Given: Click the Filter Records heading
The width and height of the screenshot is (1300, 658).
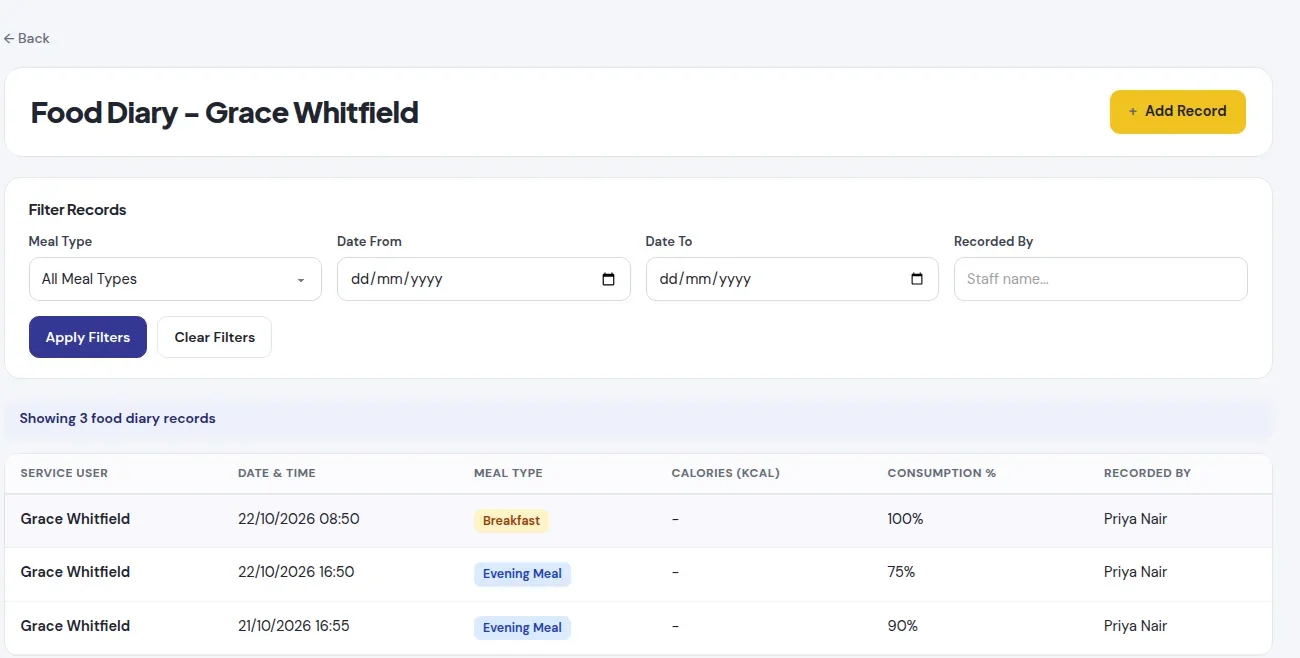Looking at the screenshot, I should tap(78, 210).
